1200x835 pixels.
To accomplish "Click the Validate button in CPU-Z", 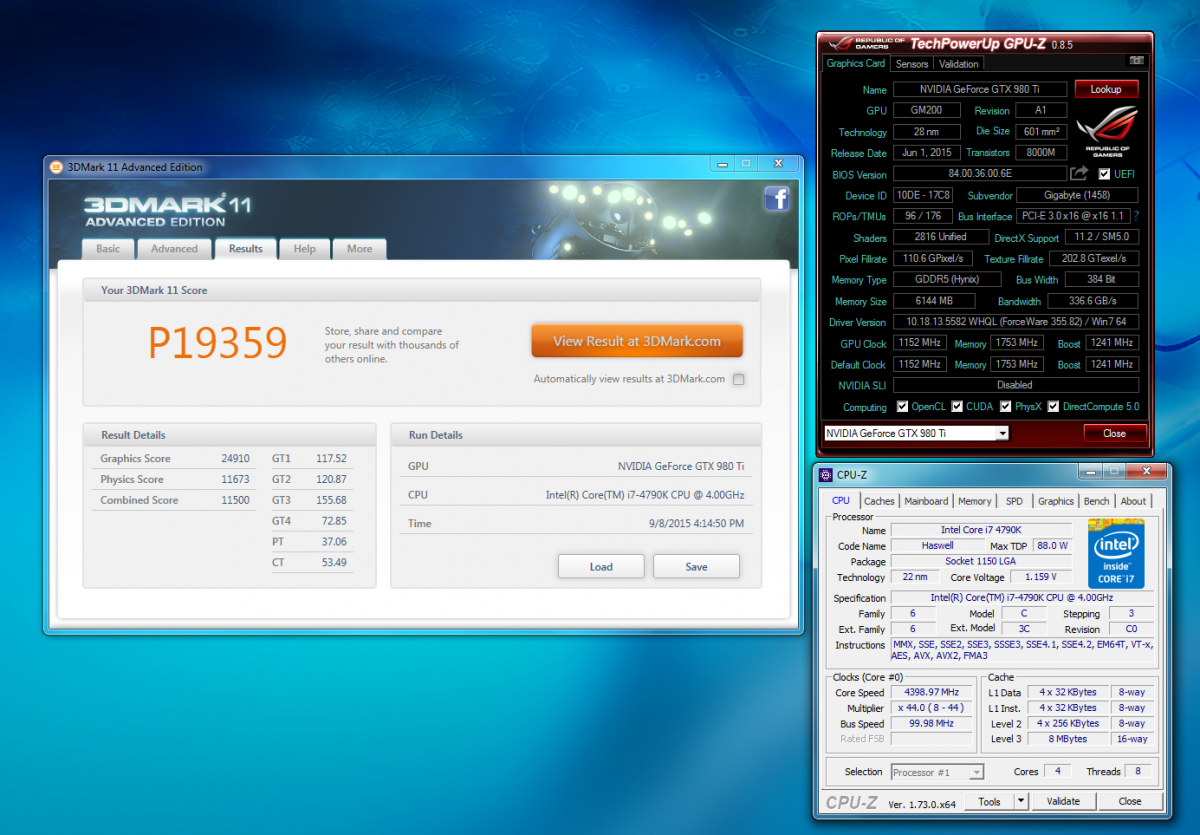I will pyautogui.click(x=1063, y=801).
